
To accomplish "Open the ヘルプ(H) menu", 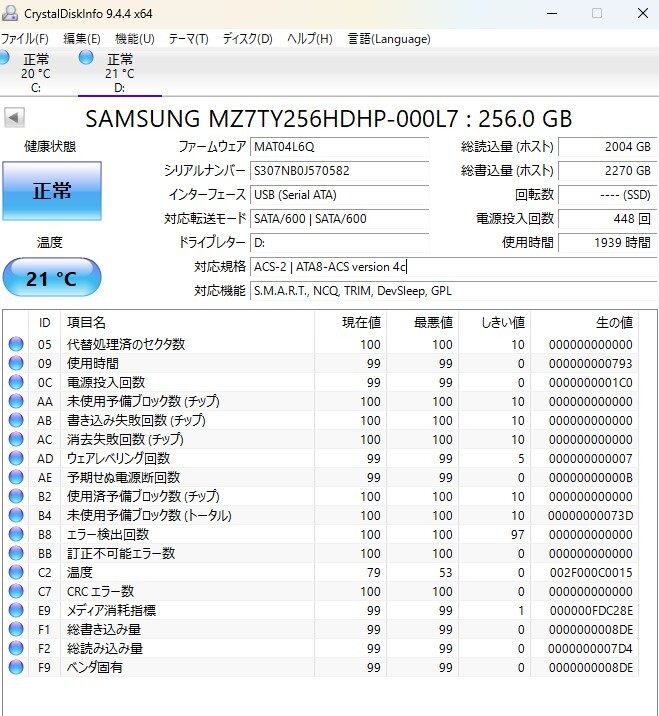I will (310, 39).
